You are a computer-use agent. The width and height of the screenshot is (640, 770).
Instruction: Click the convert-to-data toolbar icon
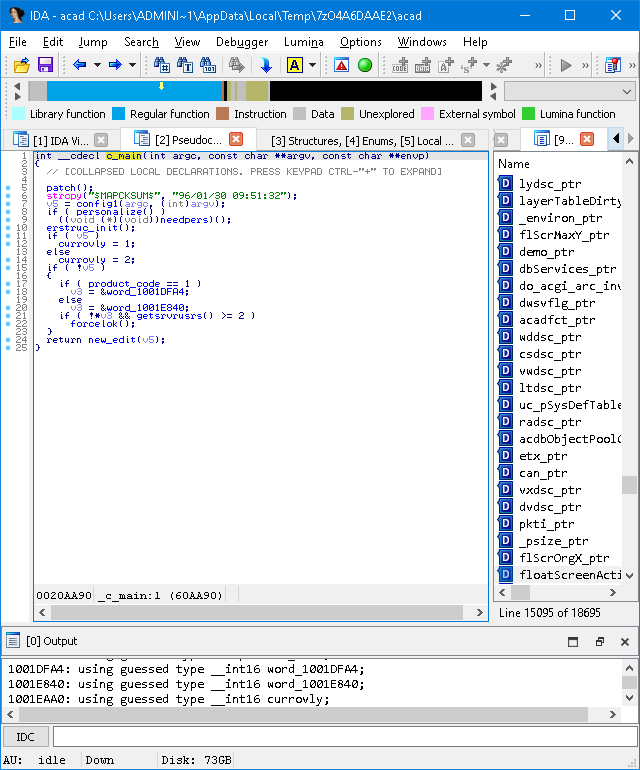click(x=422, y=65)
